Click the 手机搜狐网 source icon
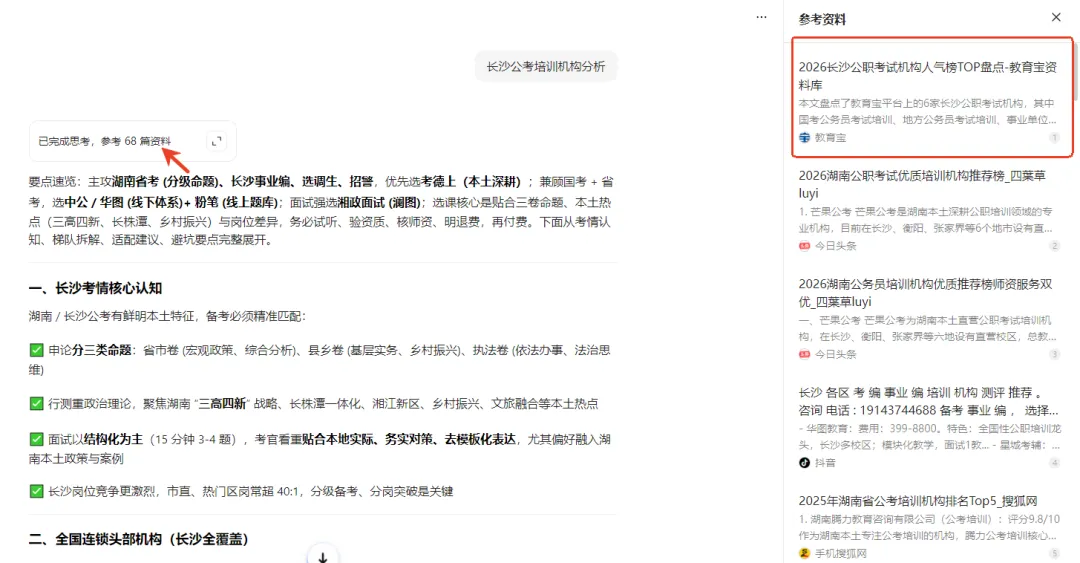 point(804,553)
